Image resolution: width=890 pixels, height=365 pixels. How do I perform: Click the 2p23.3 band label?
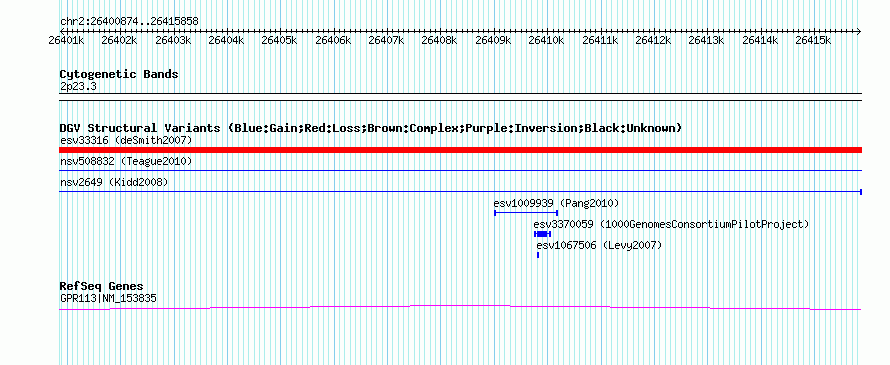tap(78, 86)
